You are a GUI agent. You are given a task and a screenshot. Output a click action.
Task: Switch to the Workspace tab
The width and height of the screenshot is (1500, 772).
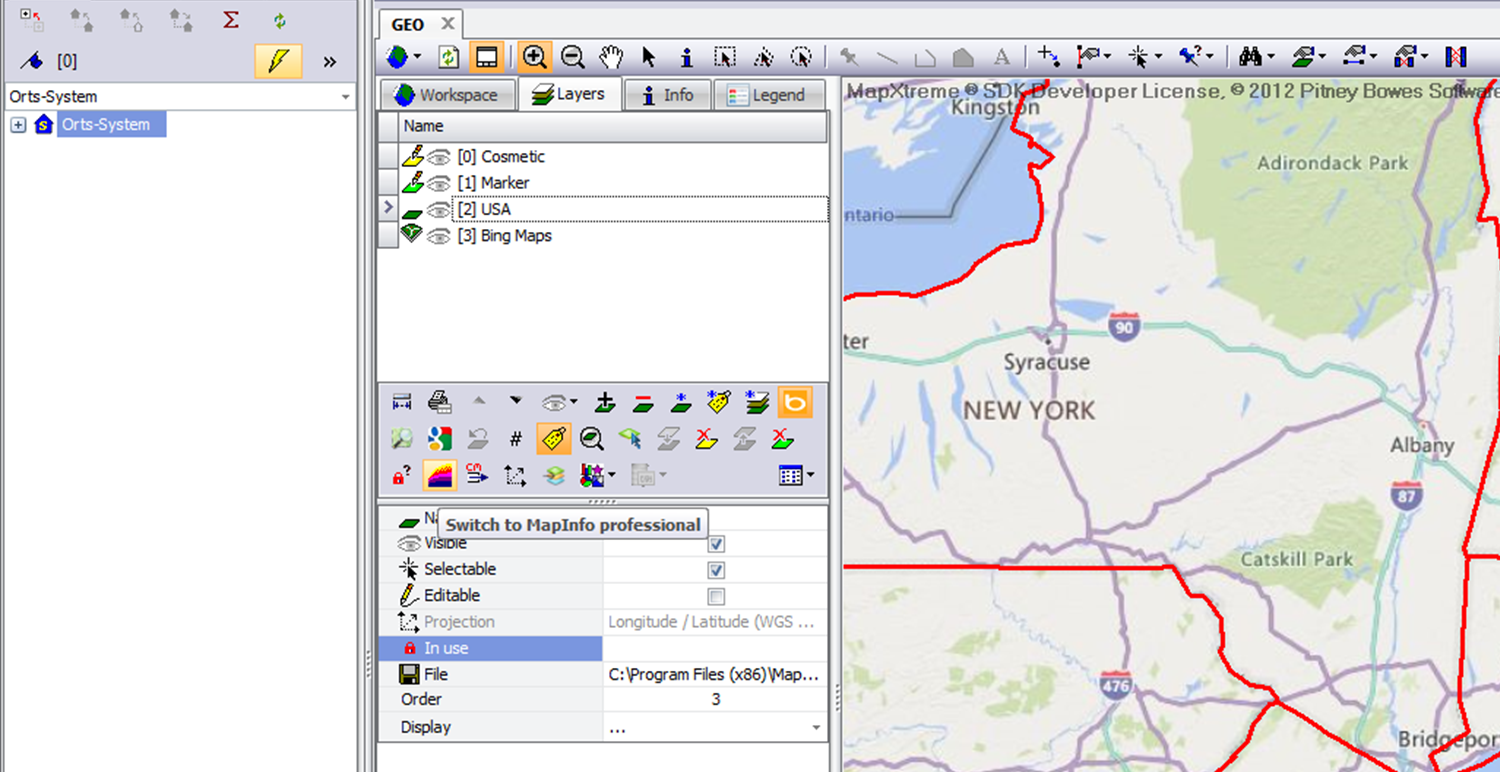point(446,95)
